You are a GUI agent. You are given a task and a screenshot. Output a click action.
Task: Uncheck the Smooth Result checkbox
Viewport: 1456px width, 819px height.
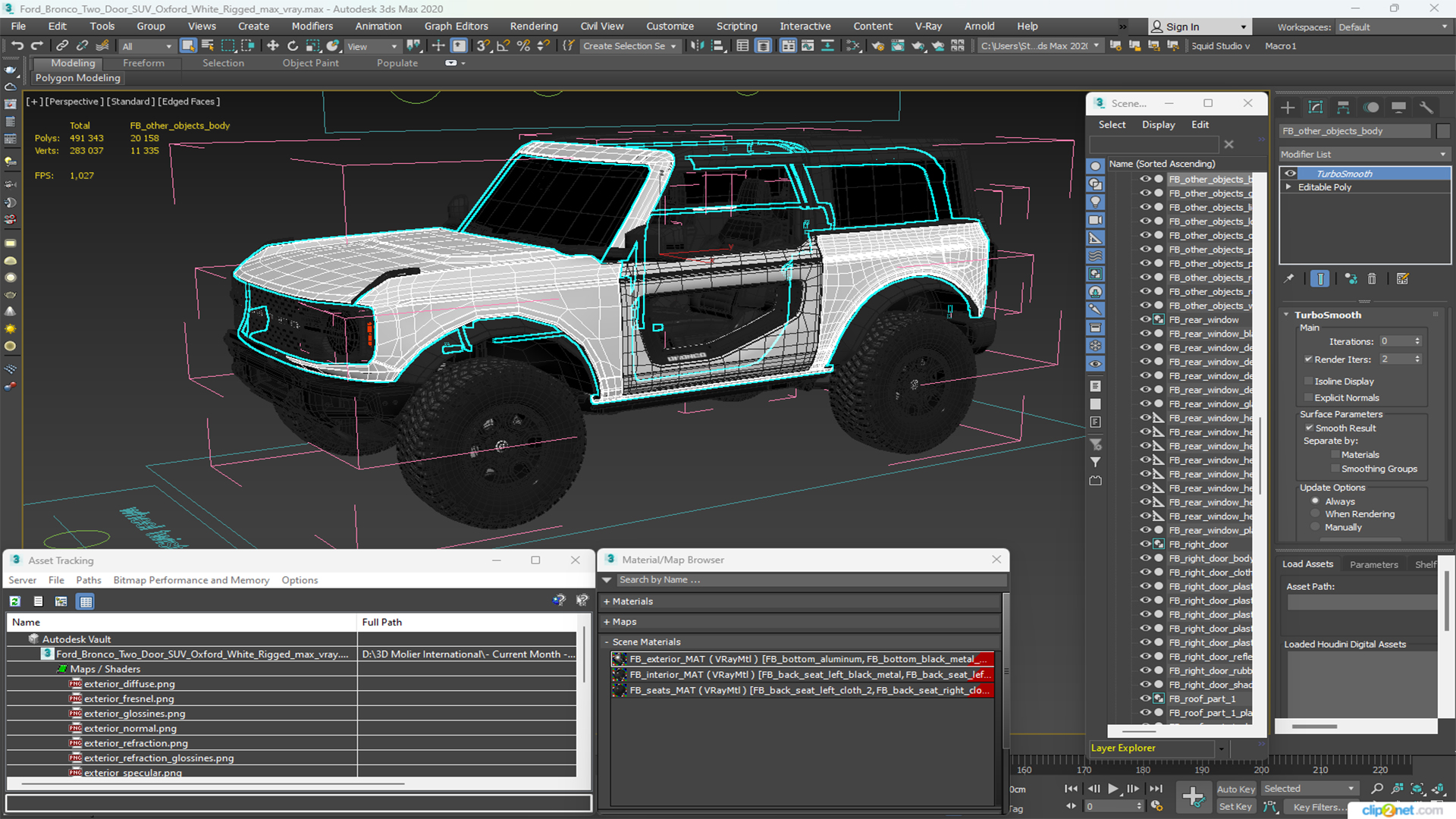pos(1309,428)
